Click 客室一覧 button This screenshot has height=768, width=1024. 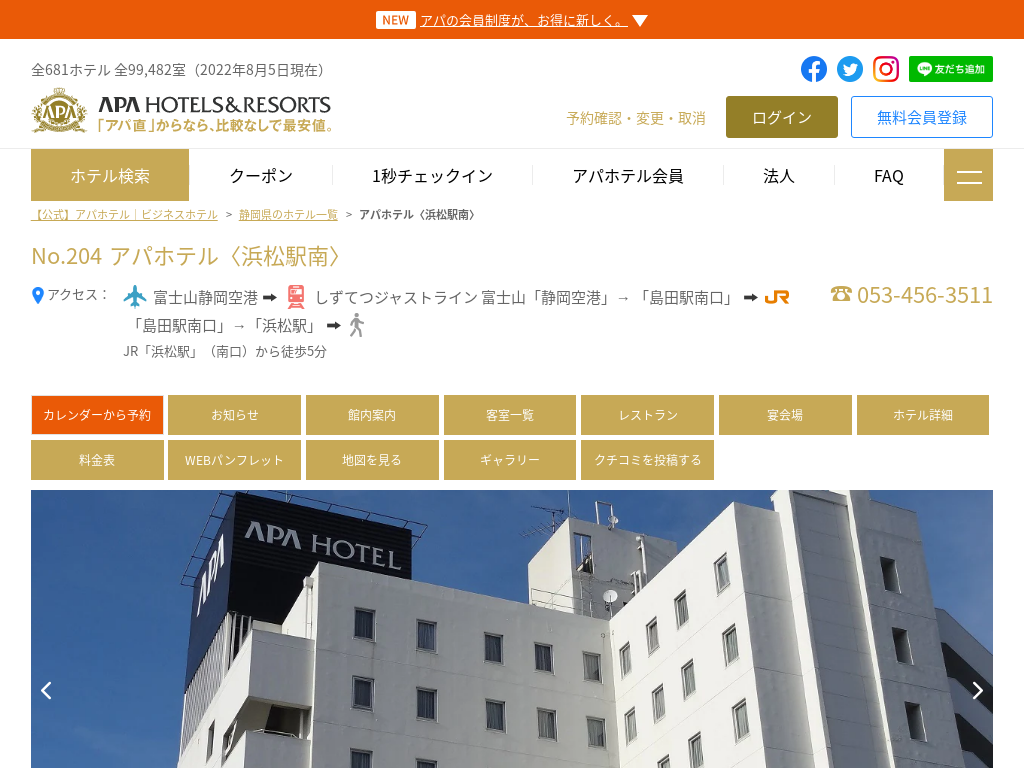point(510,415)
